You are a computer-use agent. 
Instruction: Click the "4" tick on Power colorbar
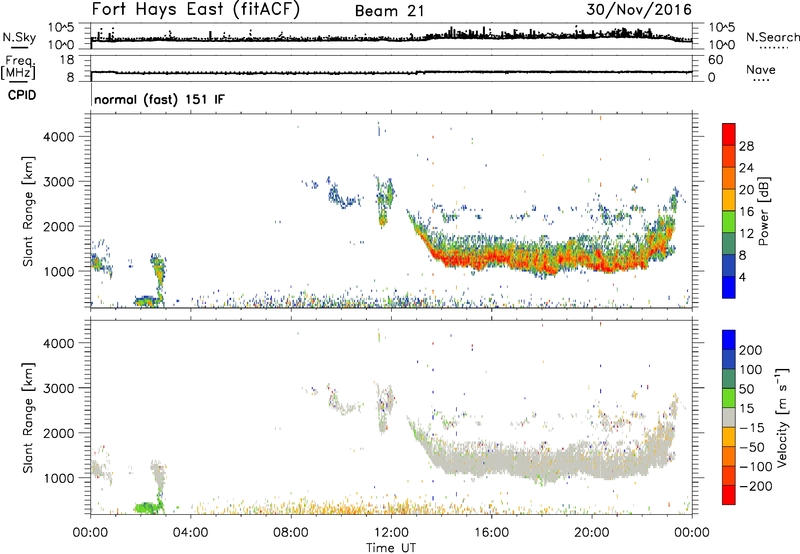click(742, 278)
